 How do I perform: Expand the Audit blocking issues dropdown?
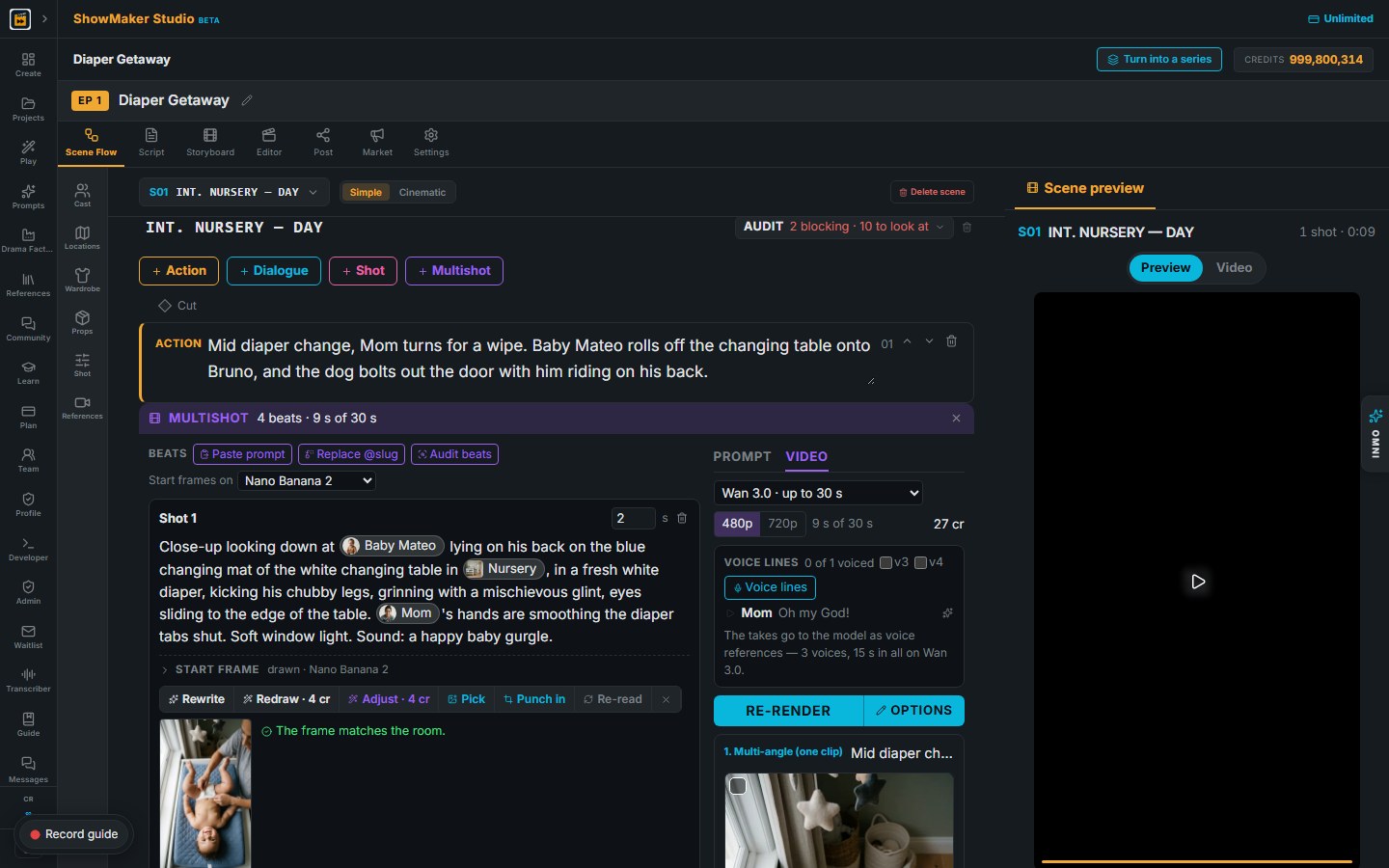point(845,227)
